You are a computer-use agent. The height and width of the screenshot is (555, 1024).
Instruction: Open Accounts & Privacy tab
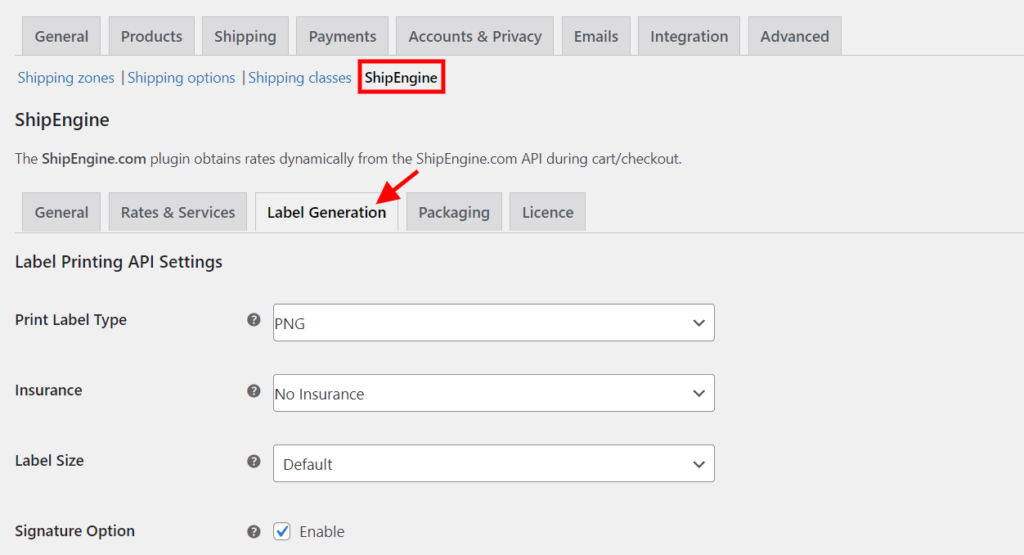click(475, 36)
